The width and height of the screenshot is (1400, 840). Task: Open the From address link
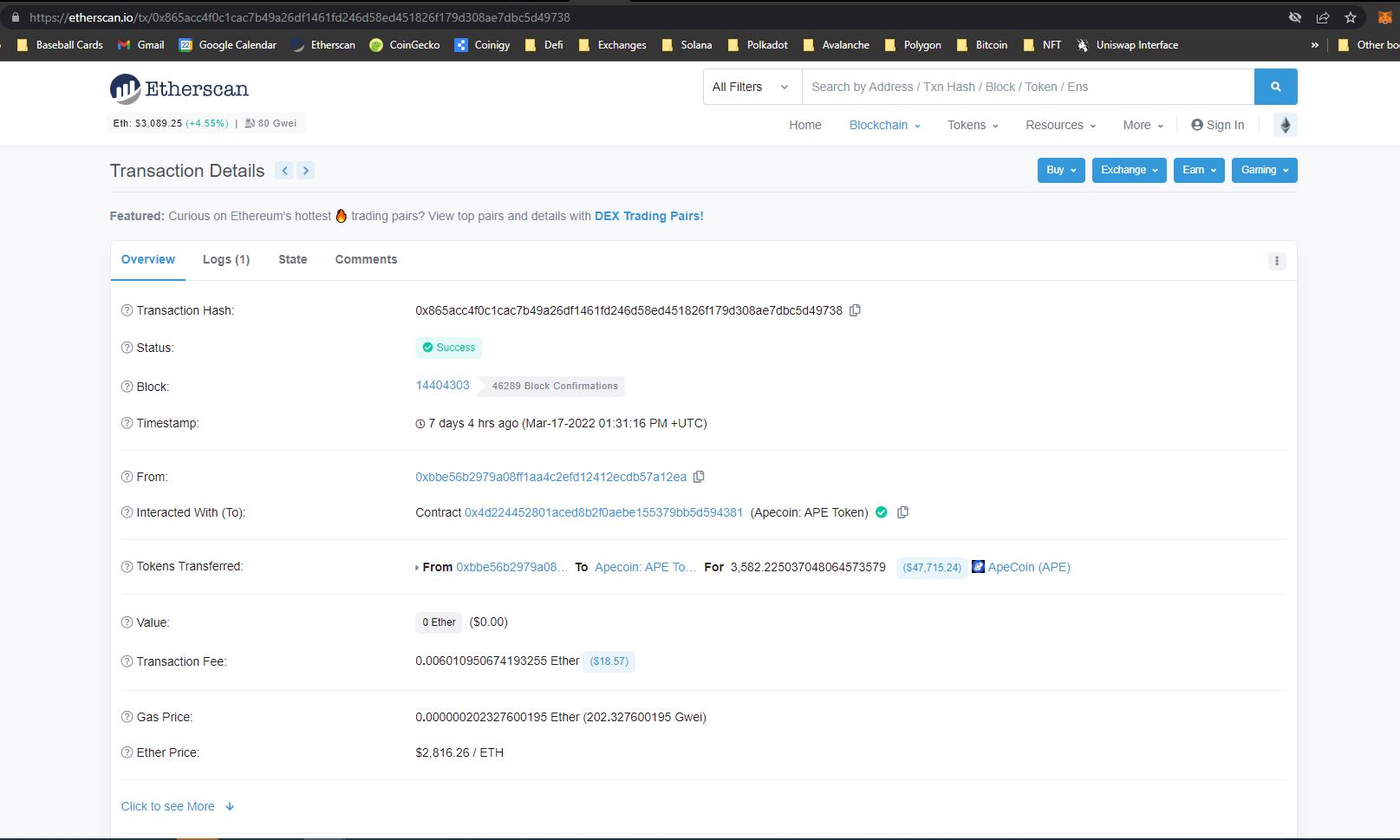(x=551, y=477)
